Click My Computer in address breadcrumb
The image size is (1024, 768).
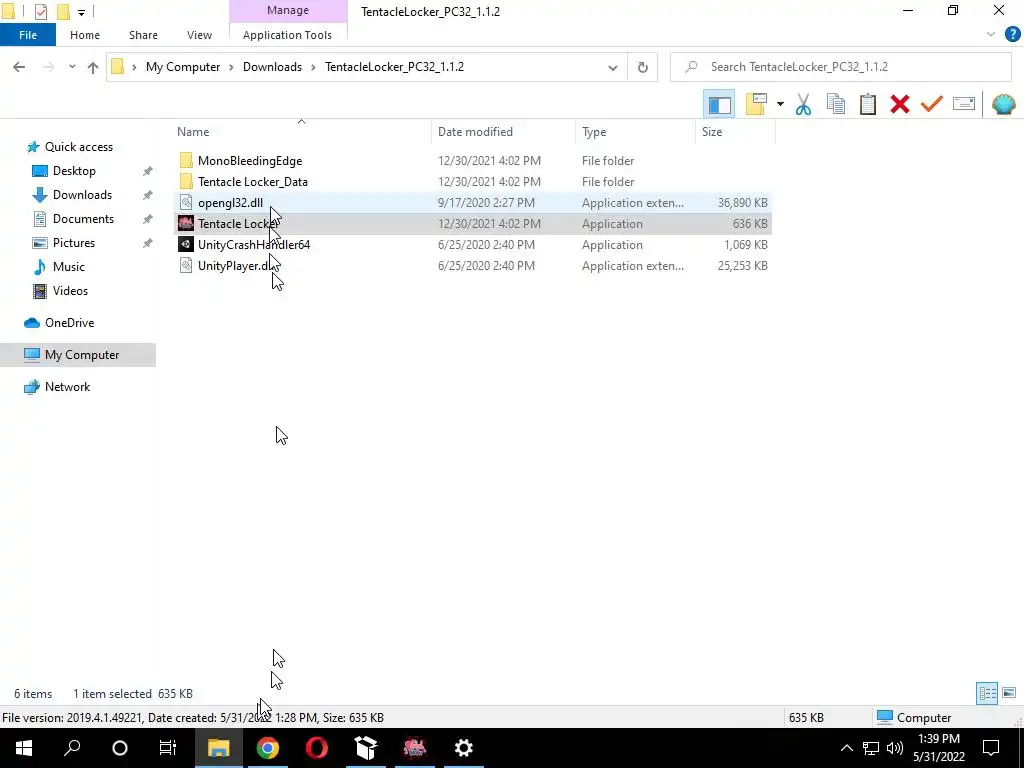(183, 67)
